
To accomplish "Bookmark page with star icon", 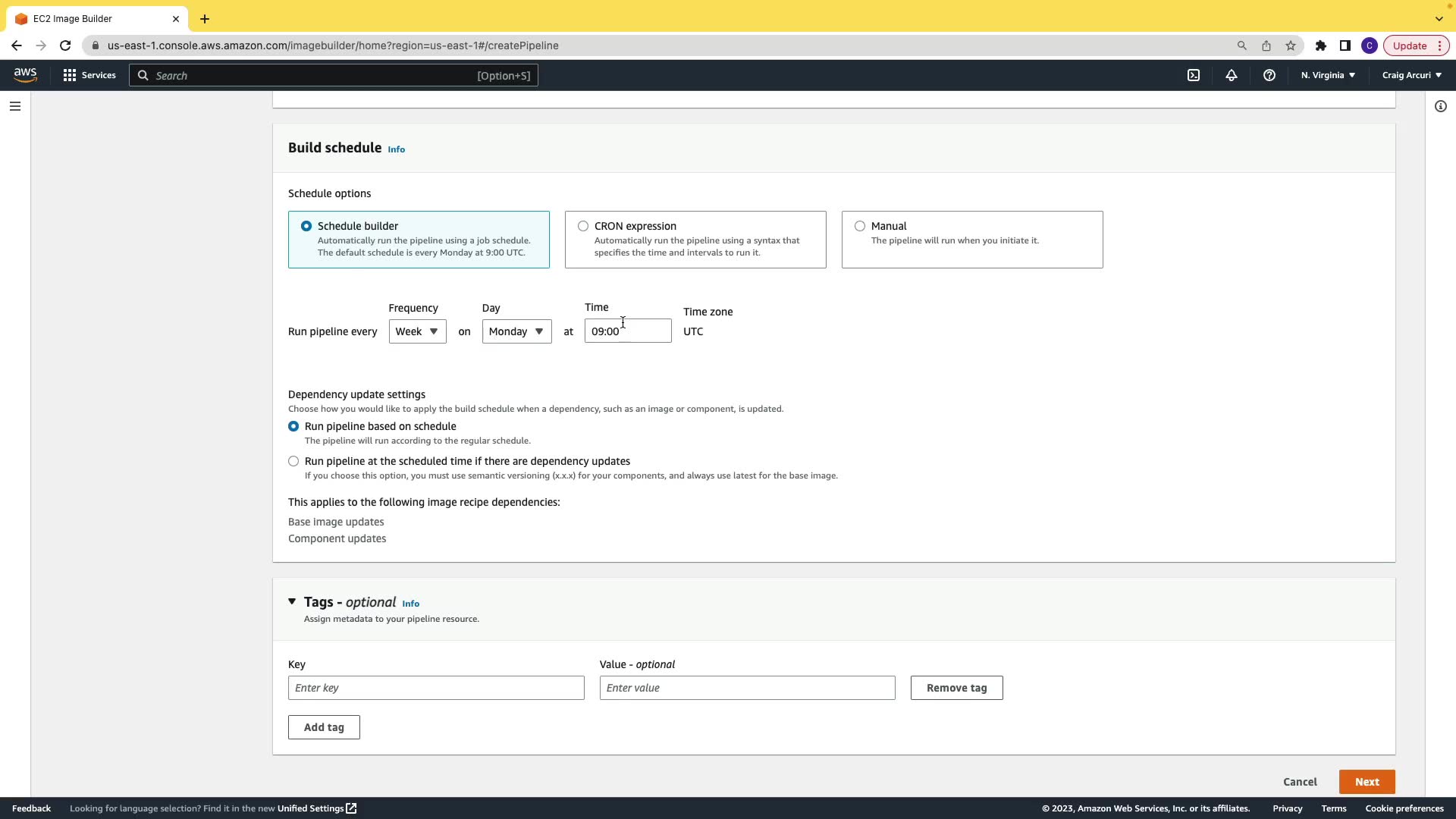I will 1291,45.
